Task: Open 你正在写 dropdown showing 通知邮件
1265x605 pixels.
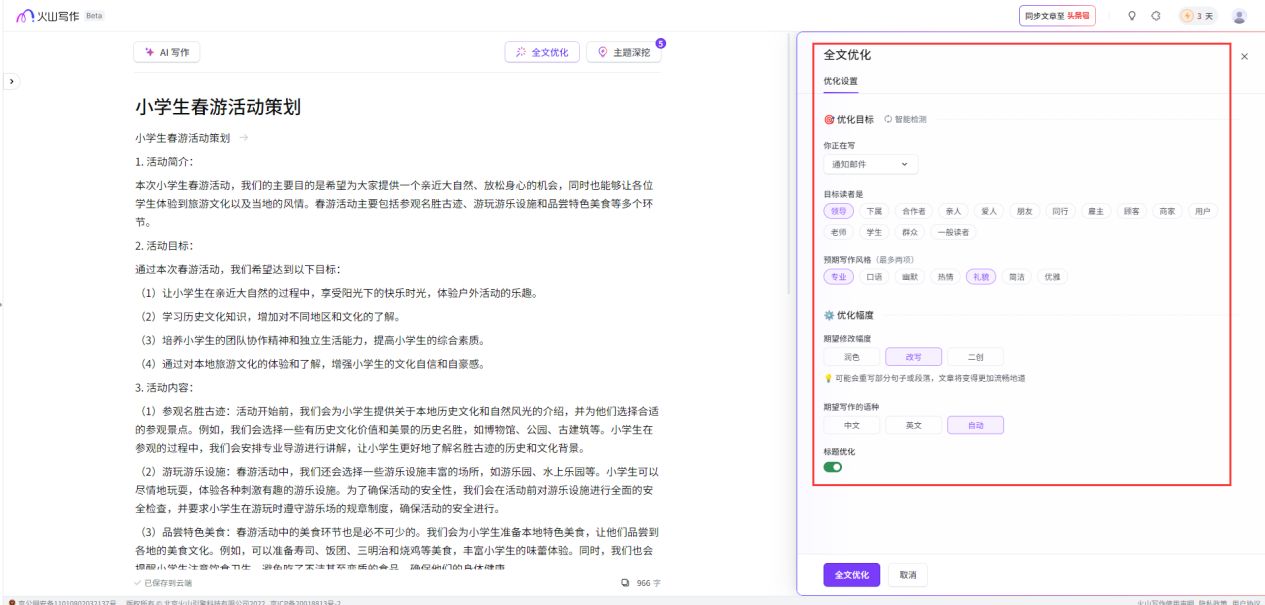Action: coord(870,164)
